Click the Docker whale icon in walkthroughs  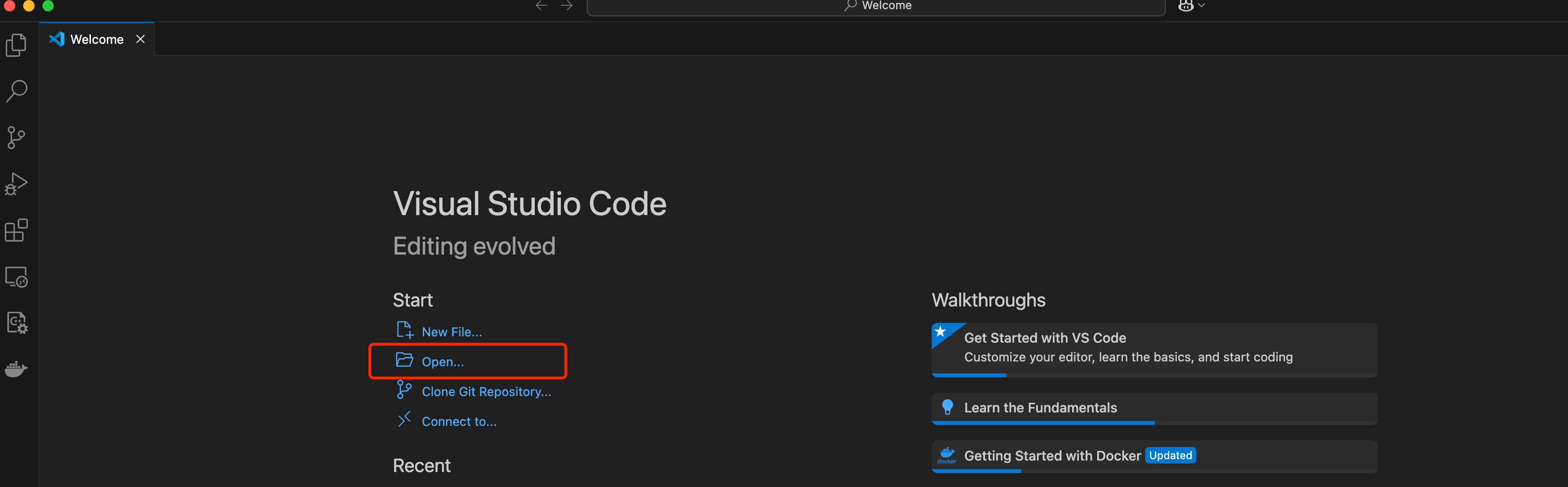[947, 455]
